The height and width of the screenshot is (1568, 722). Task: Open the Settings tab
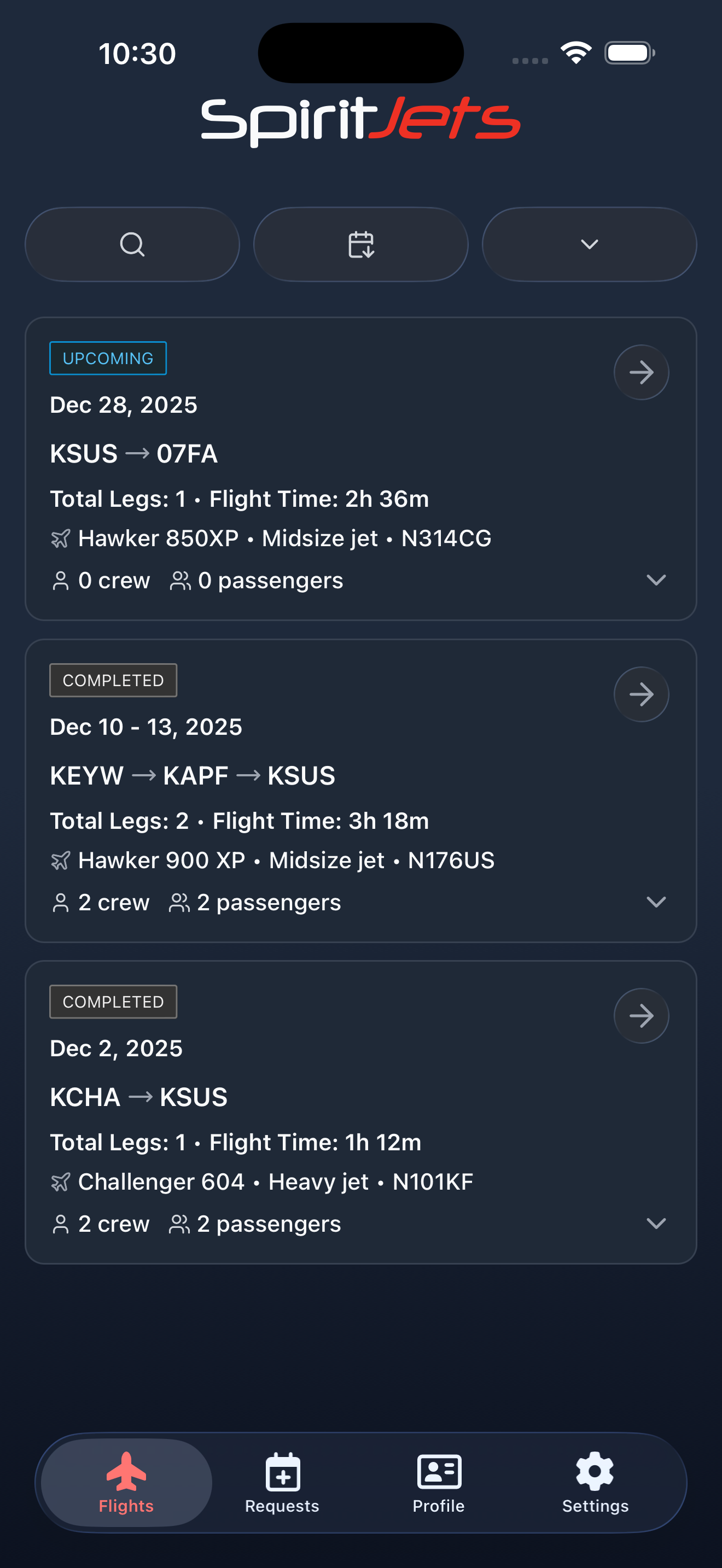click(595, 1482)
